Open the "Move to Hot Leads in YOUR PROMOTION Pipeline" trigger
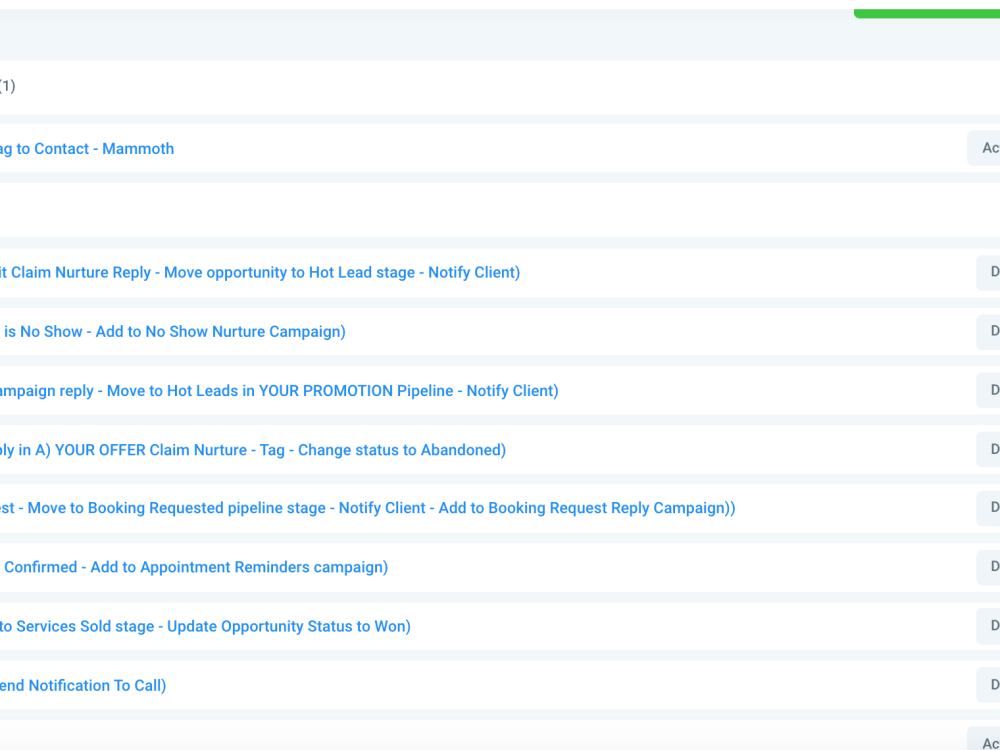 point(280,390)
